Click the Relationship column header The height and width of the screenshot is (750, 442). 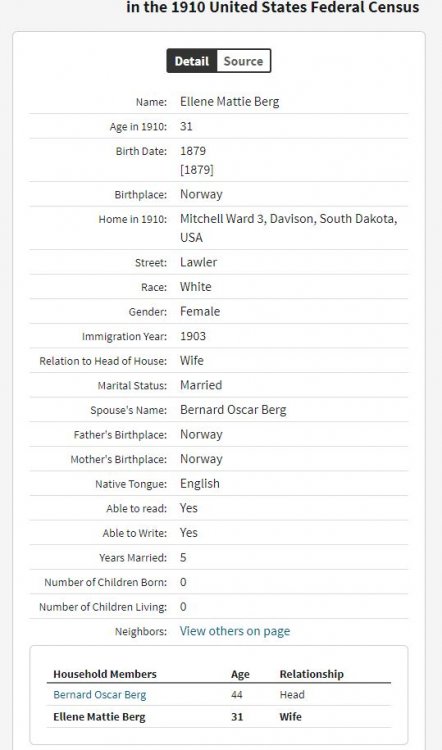pos(311,674)
